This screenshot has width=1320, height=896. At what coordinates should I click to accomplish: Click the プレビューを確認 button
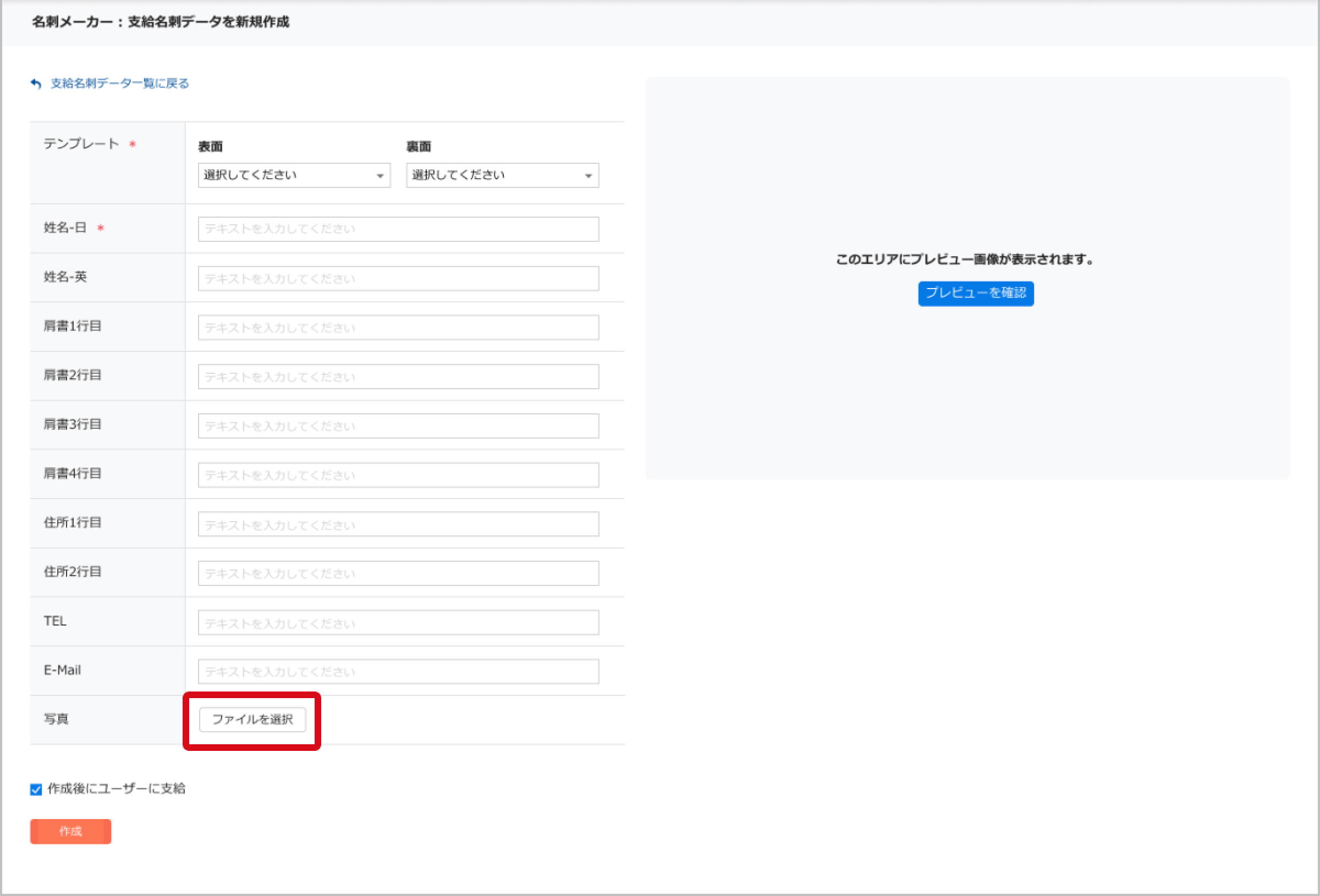tap(975, 293)
